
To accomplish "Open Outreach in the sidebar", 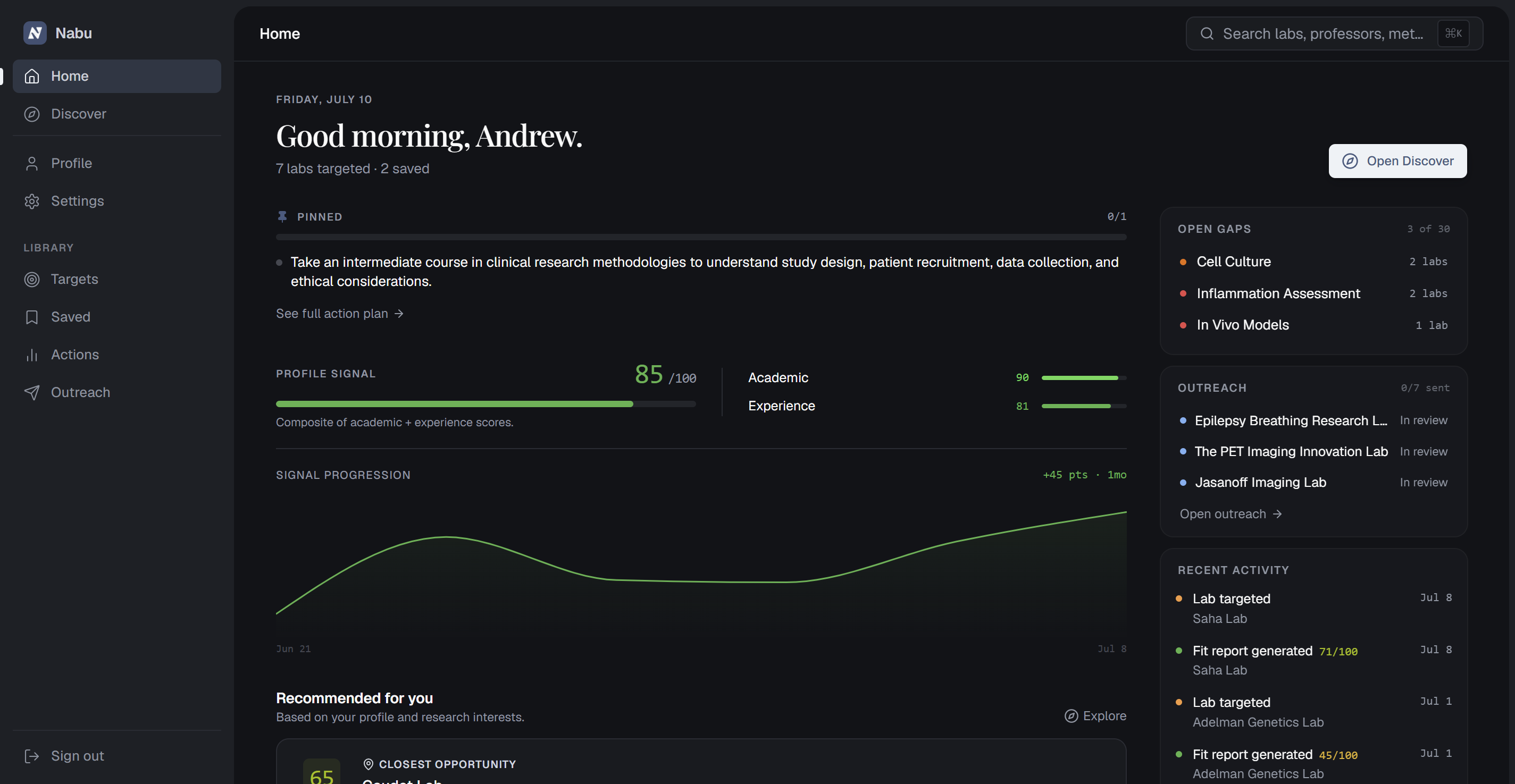I will (117, 392).
